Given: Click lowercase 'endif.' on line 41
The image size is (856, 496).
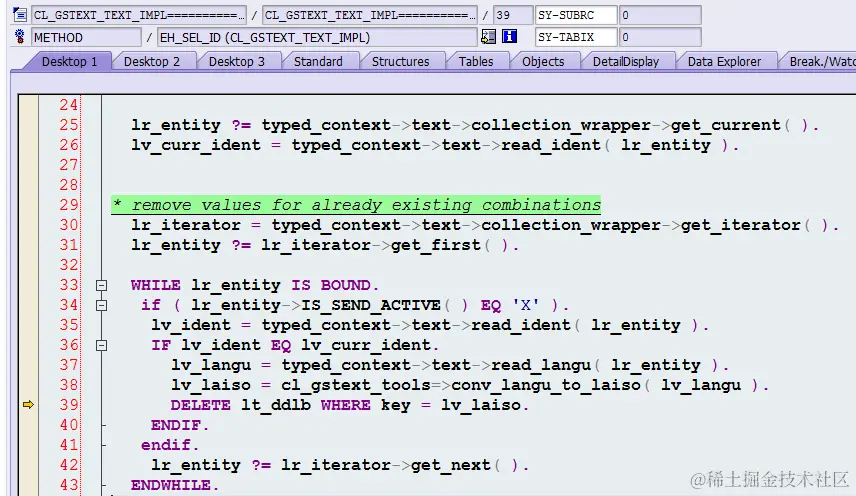Looking at the screenshot, I should click(x=170, y=445).
